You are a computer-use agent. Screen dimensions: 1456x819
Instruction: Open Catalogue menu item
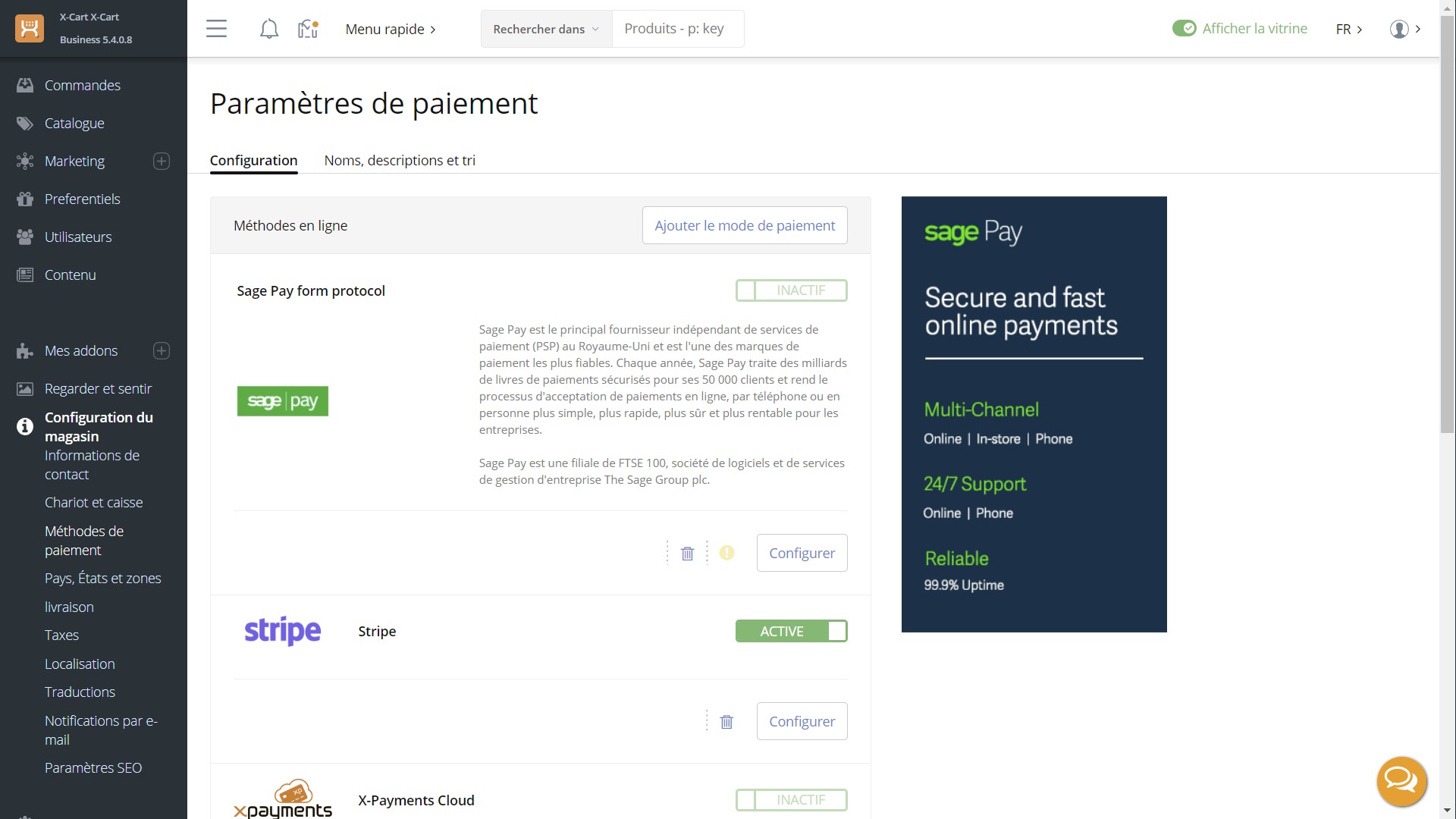coord(74,123)
